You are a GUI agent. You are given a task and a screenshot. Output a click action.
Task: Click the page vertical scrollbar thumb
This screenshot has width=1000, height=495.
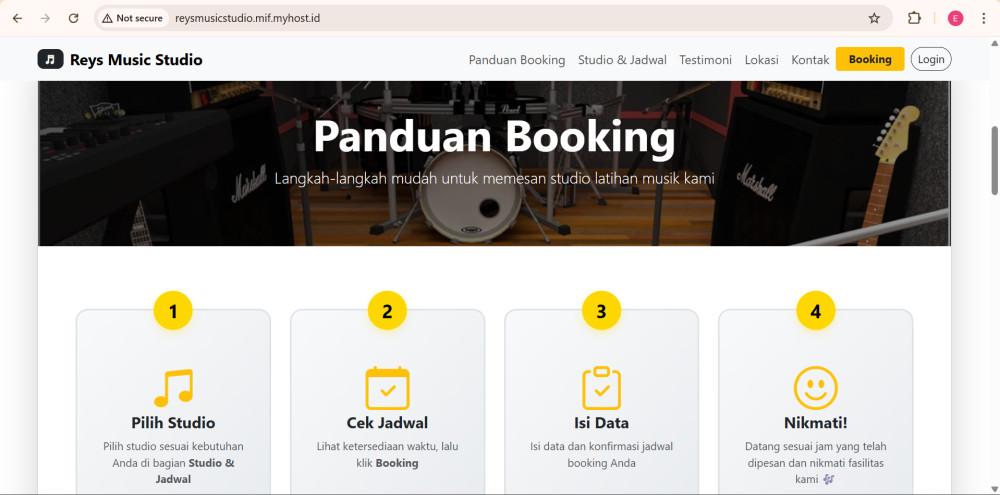(994, 160)
